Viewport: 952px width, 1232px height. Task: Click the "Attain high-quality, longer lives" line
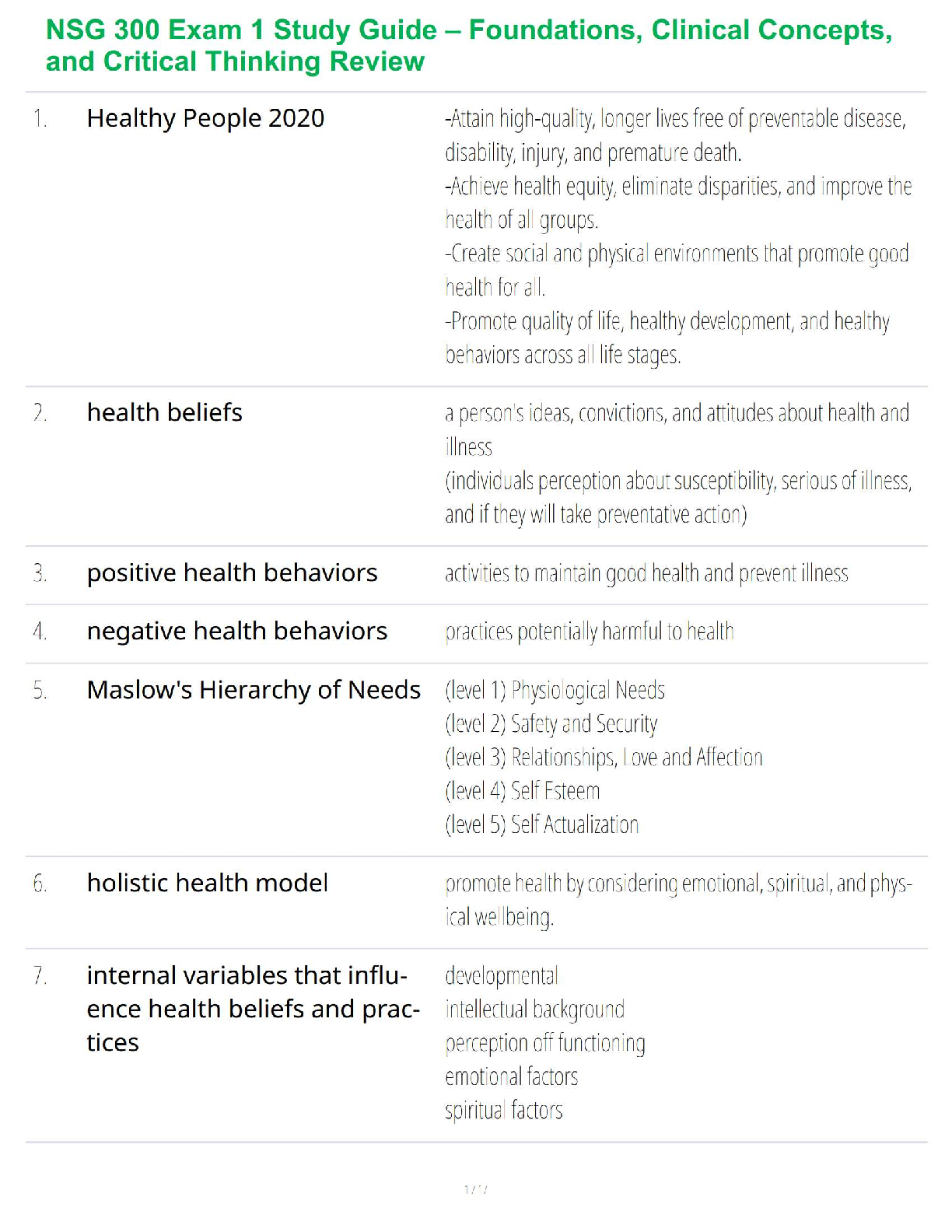point(674,119)
